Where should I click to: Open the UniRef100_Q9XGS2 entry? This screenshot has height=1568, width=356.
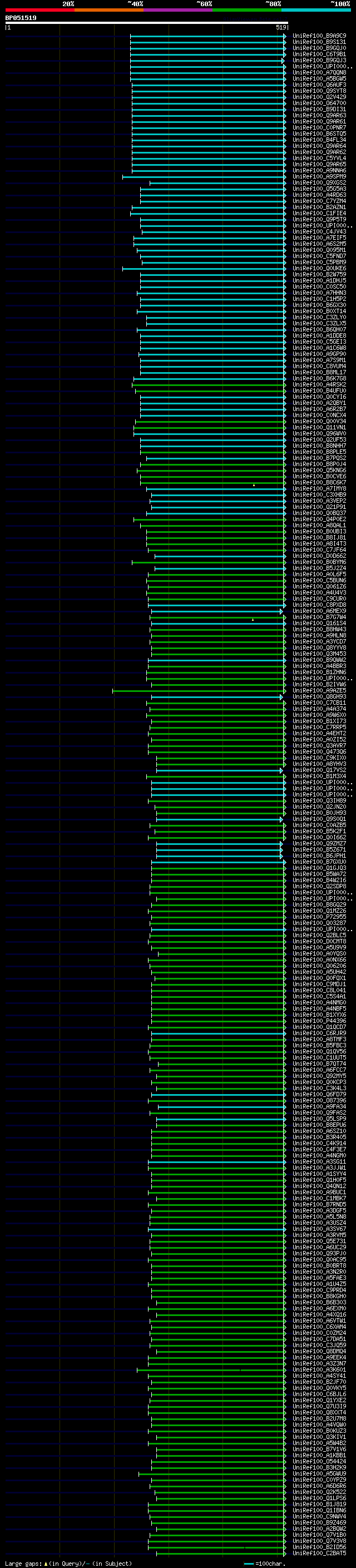tap(319, 182)
